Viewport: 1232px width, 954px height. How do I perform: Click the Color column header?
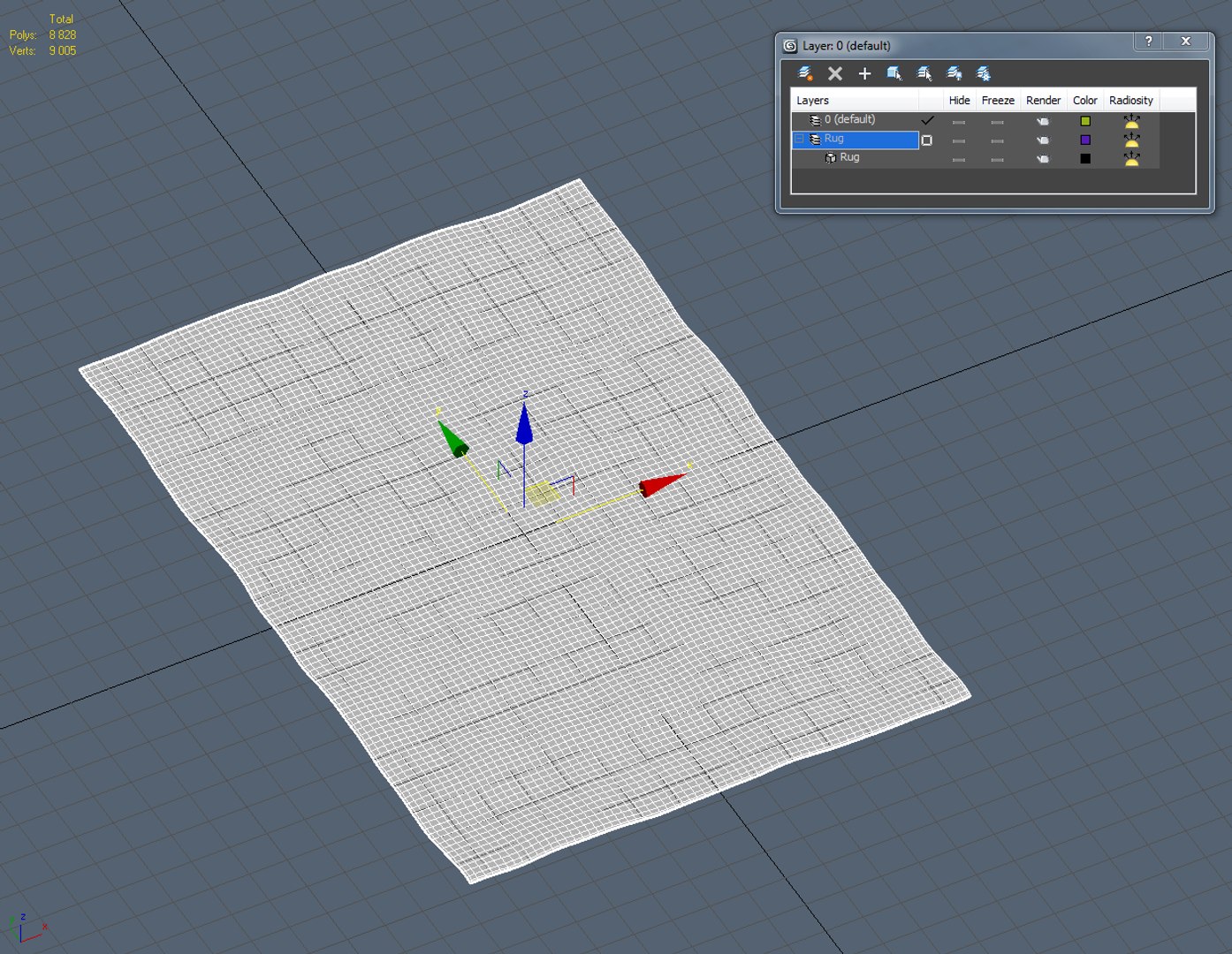[1085, 100]
